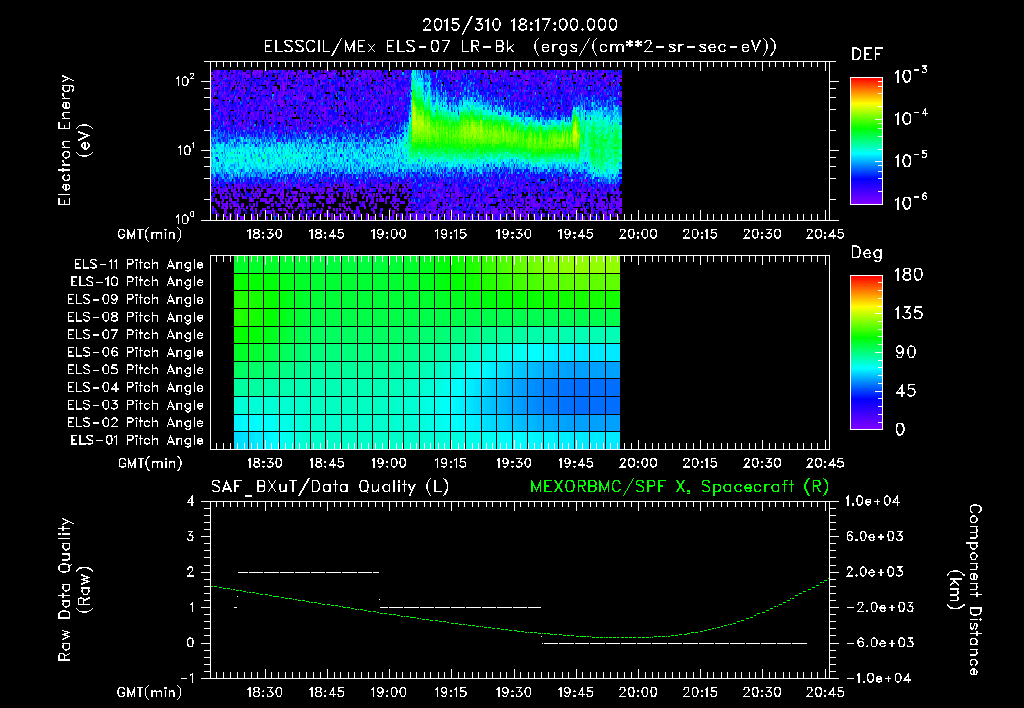Click the 90 tick on Deg scale

pos(905,353)
